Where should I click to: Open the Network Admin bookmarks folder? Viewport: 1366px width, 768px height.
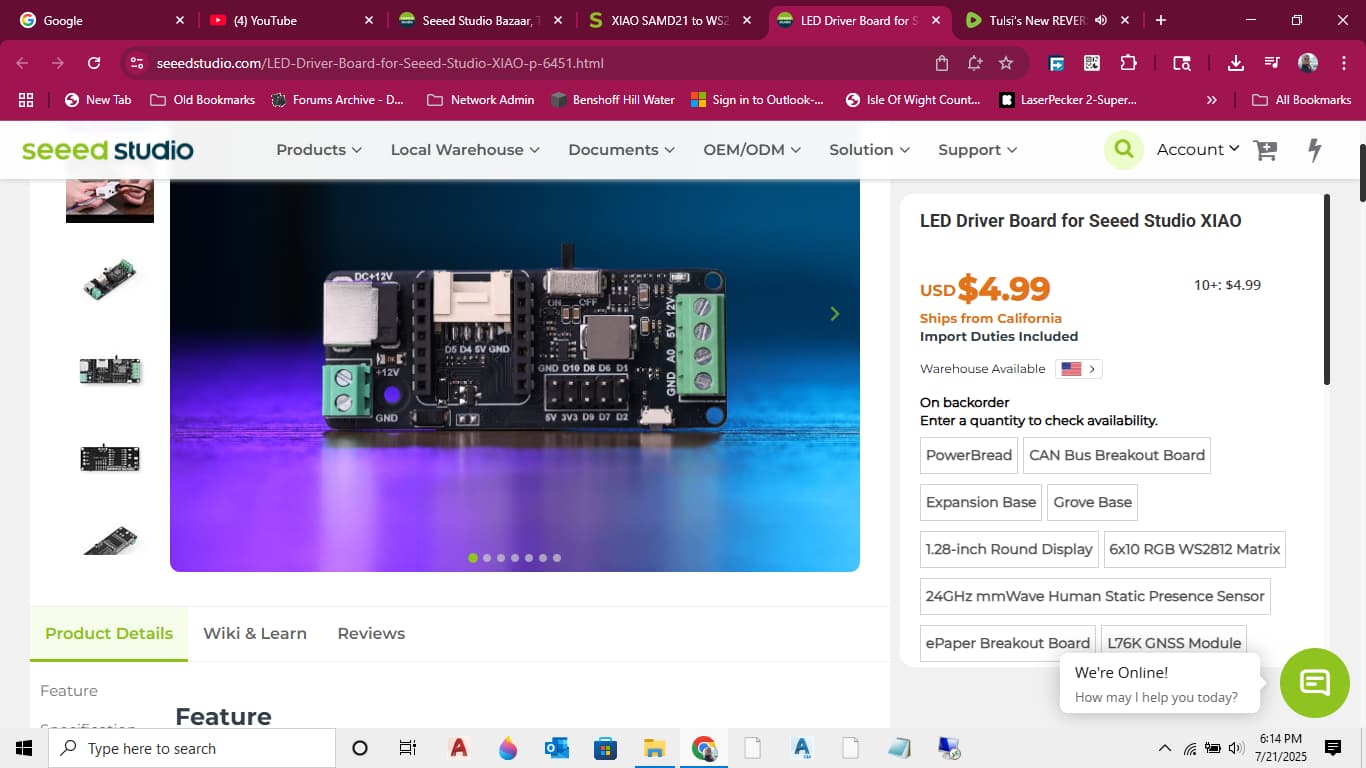pyautogui.click(x=480, y=100)
